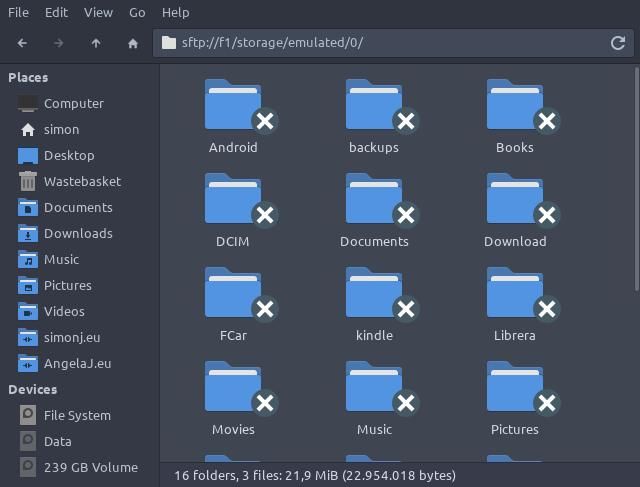Click the Places header in the sidebar

tap(28, 78)
